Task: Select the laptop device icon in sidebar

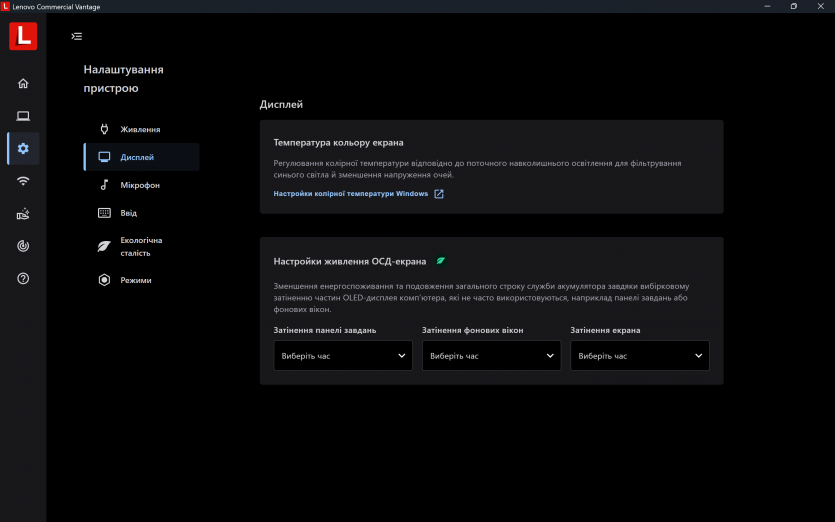Action: click(23, 116)
